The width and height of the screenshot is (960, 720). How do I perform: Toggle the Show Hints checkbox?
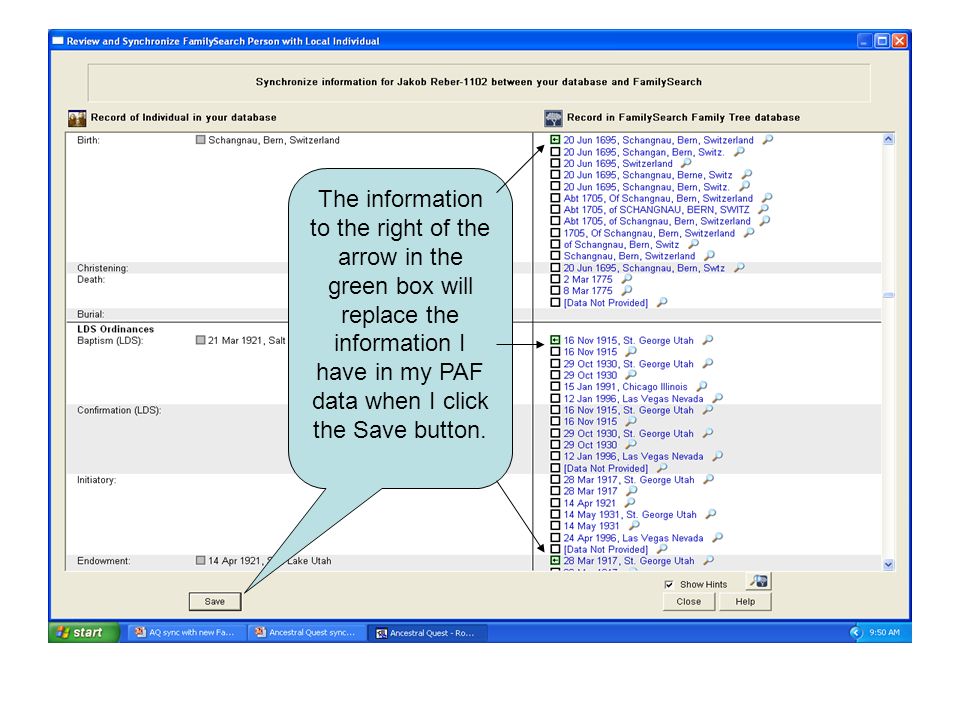coord(669,585)
